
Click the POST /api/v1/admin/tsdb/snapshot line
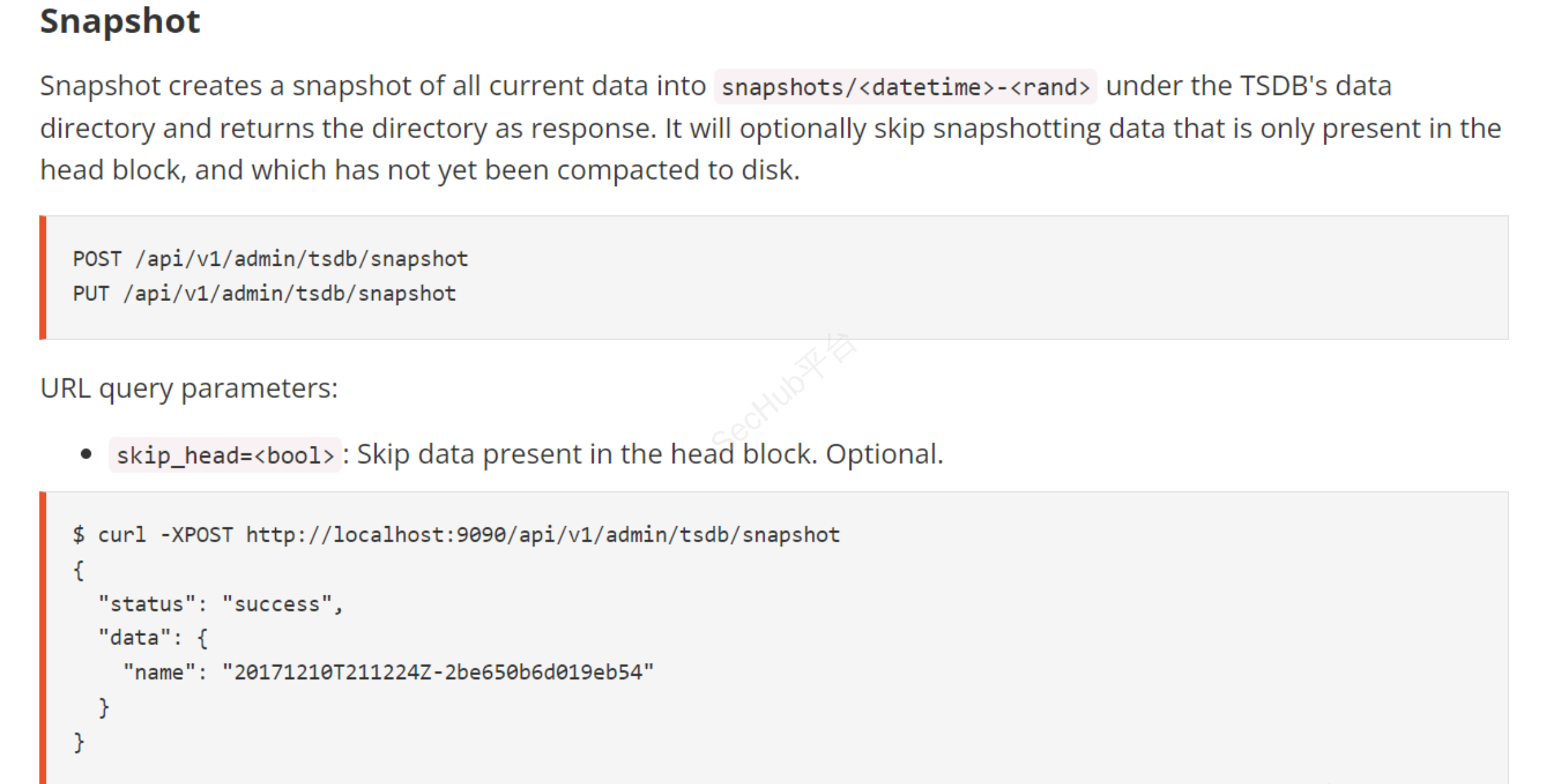click(270, 258)
